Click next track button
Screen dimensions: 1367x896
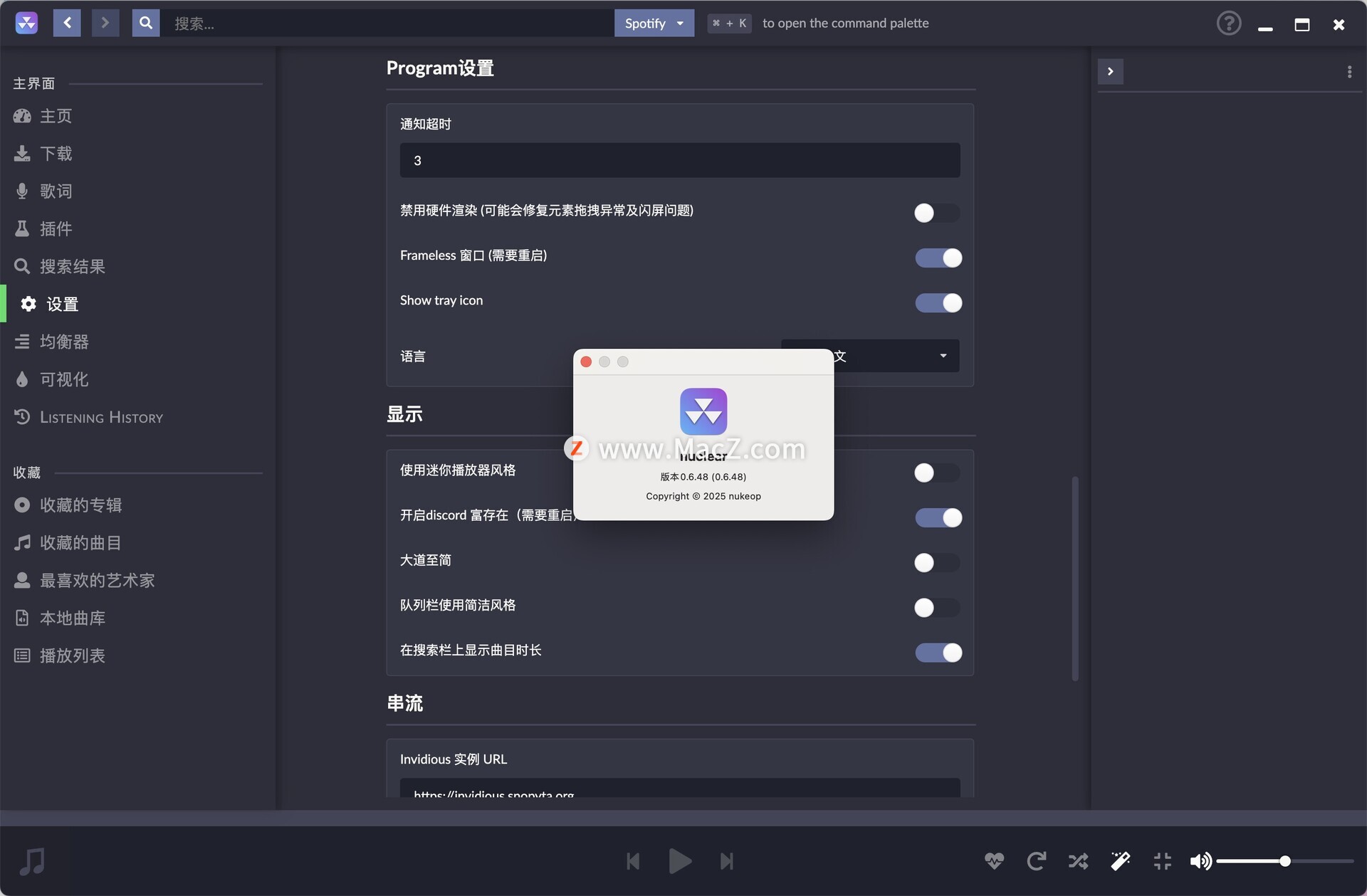tap(726, 862)
